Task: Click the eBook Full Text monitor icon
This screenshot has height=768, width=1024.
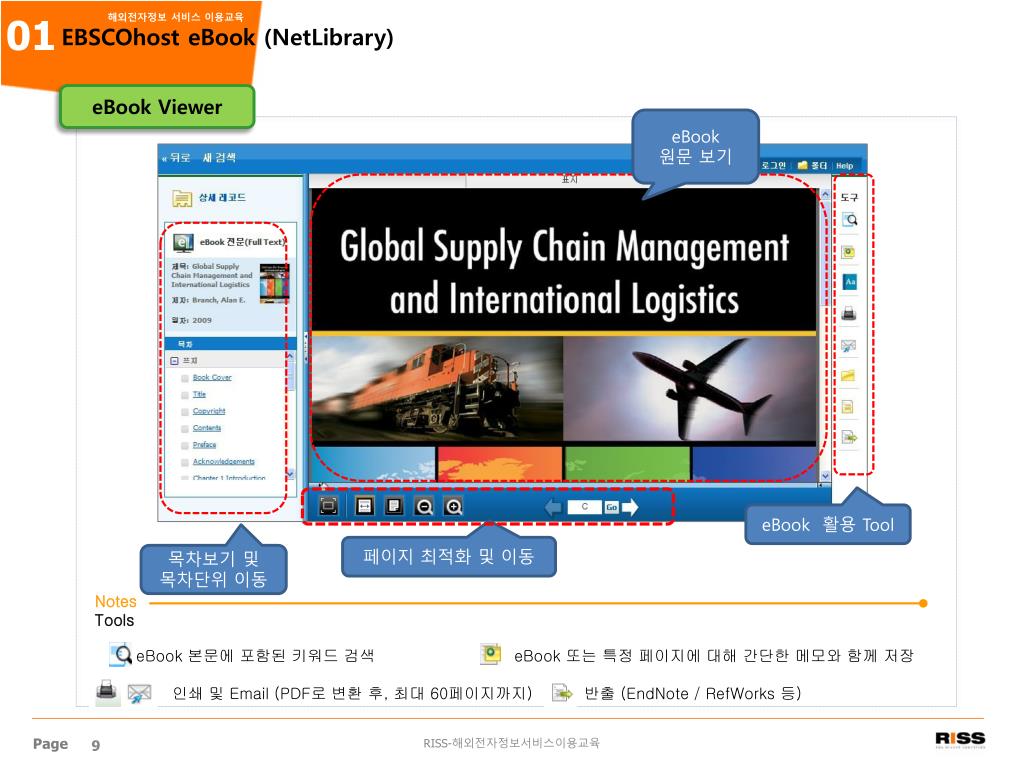Action: (183, 242)
